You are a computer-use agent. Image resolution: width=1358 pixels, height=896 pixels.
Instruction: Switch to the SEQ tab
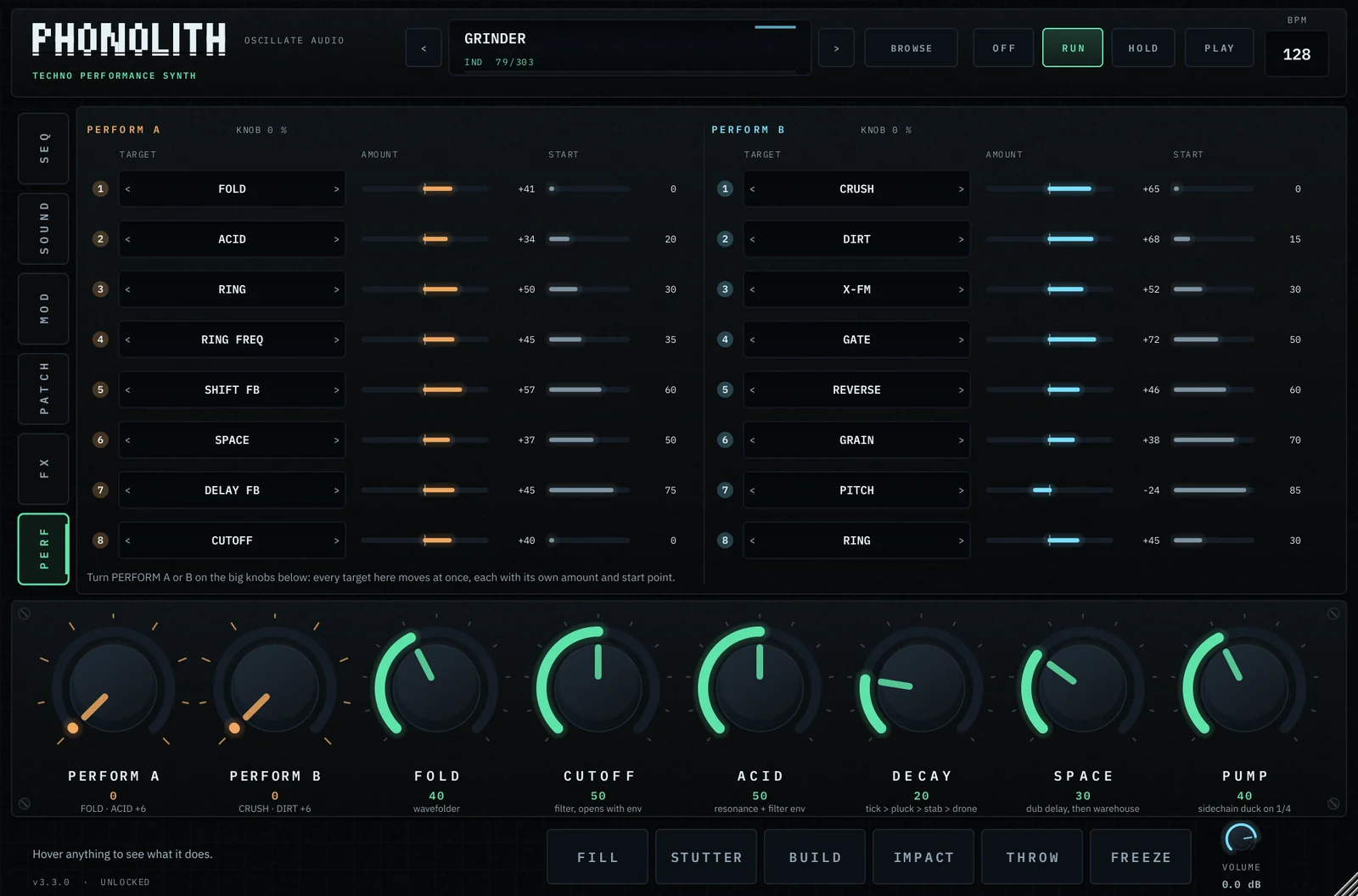pyautogui.click(x=43, y=148)
